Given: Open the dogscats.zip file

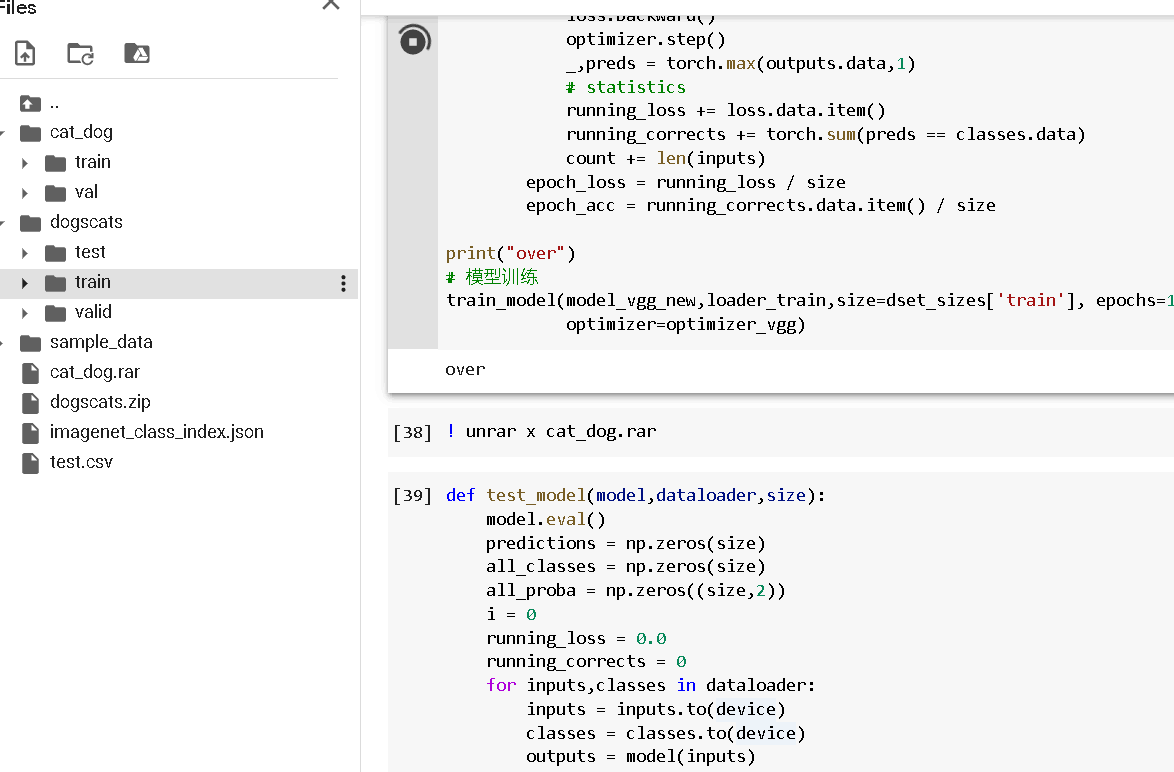Looking at the screenshot, I should coord(100,402).
